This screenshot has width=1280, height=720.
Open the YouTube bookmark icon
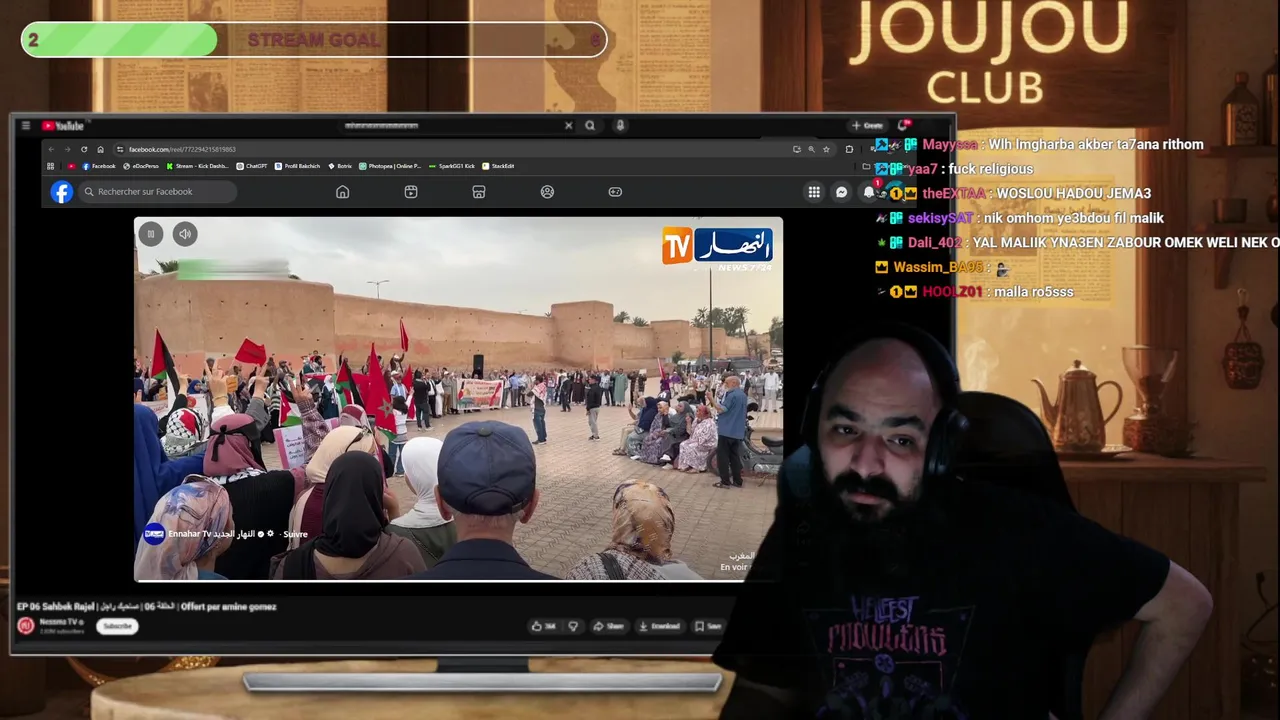click(71, 166)
